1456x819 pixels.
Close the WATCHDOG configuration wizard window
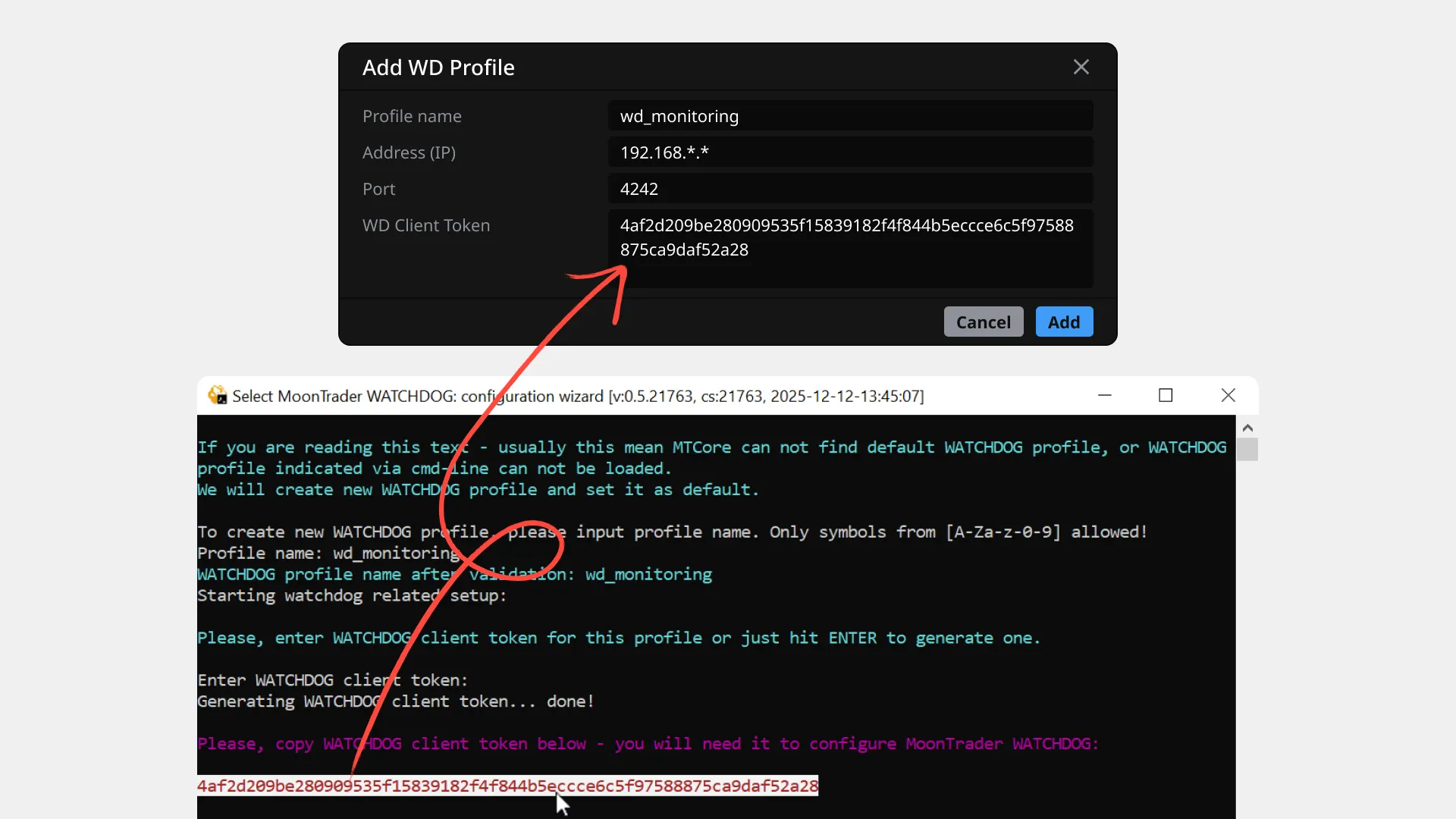point(1228,395)
